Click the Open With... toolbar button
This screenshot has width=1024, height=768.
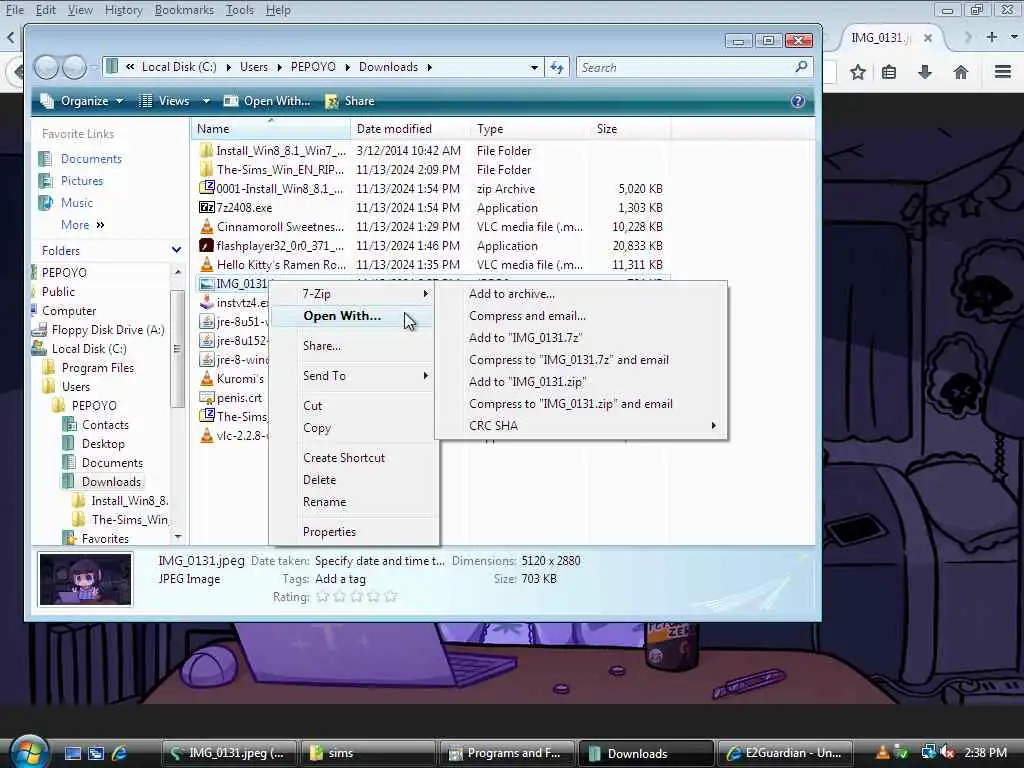click(266, 101)
